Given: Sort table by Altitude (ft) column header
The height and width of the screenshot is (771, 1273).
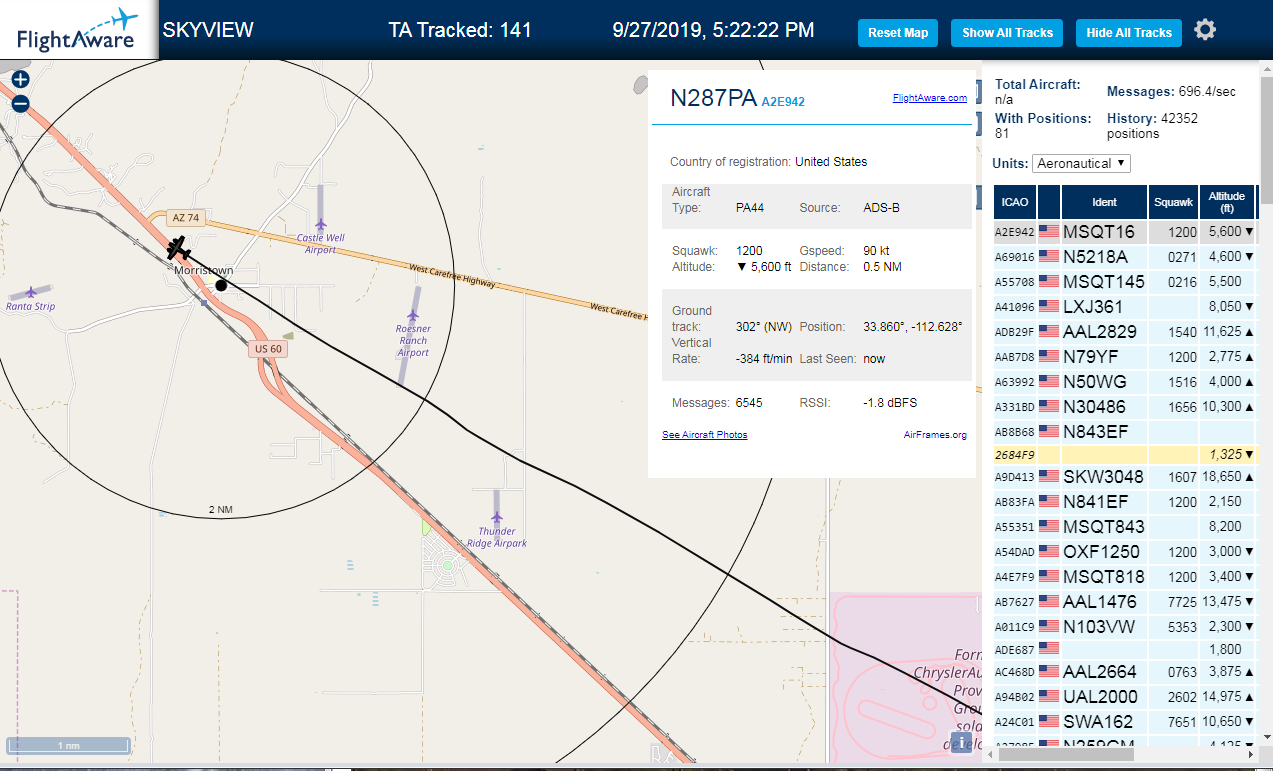Looking at the screenshot, I should [x=1226, y=202].
